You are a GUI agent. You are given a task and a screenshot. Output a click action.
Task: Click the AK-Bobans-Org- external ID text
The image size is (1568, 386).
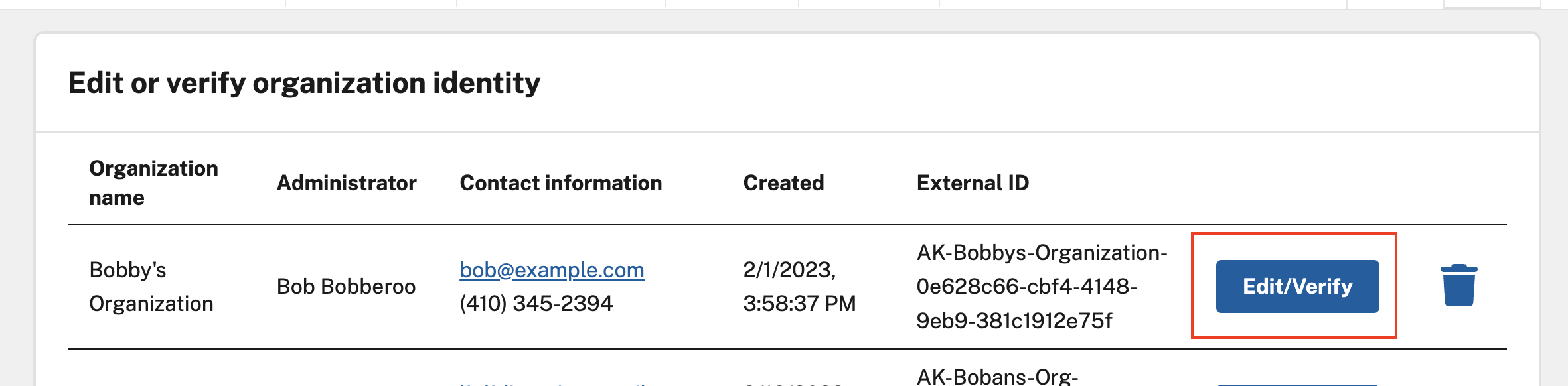(997, 377)
